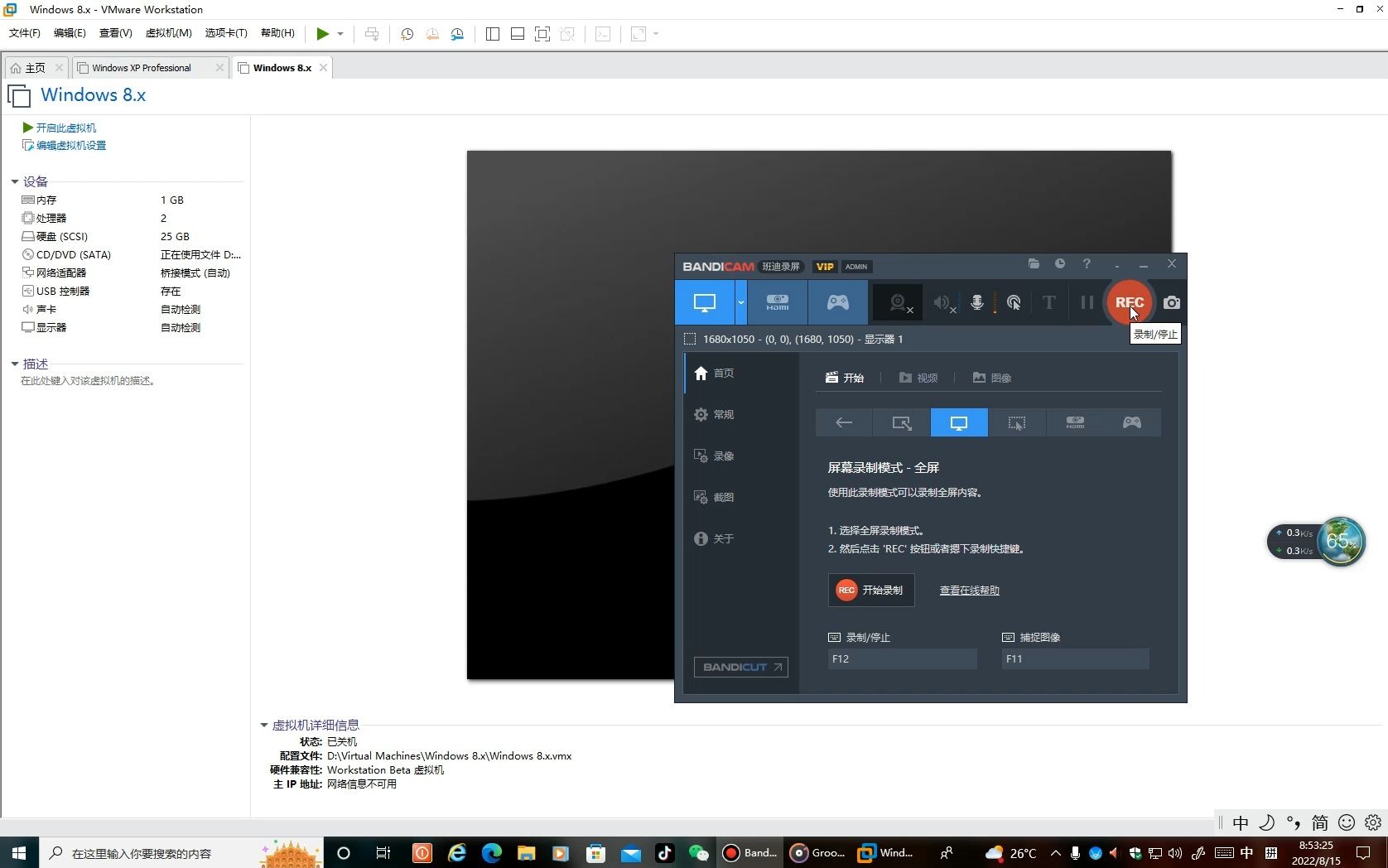This screenshot has width=1388, height=868.
Task: Open the WeChat icon in the taskbar
Action: coord(699,852)
